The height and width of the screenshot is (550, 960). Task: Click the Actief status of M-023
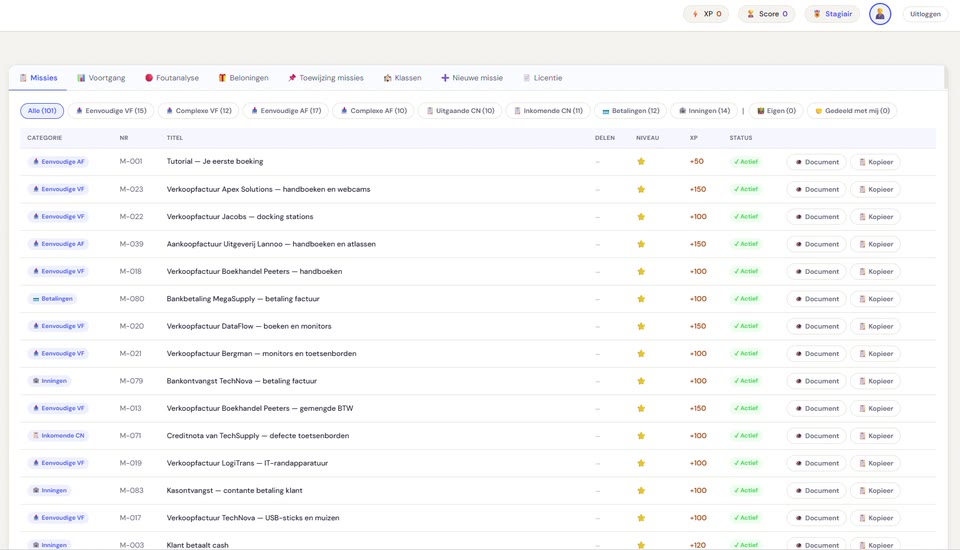pyautogui.click(x=746, y=189)
